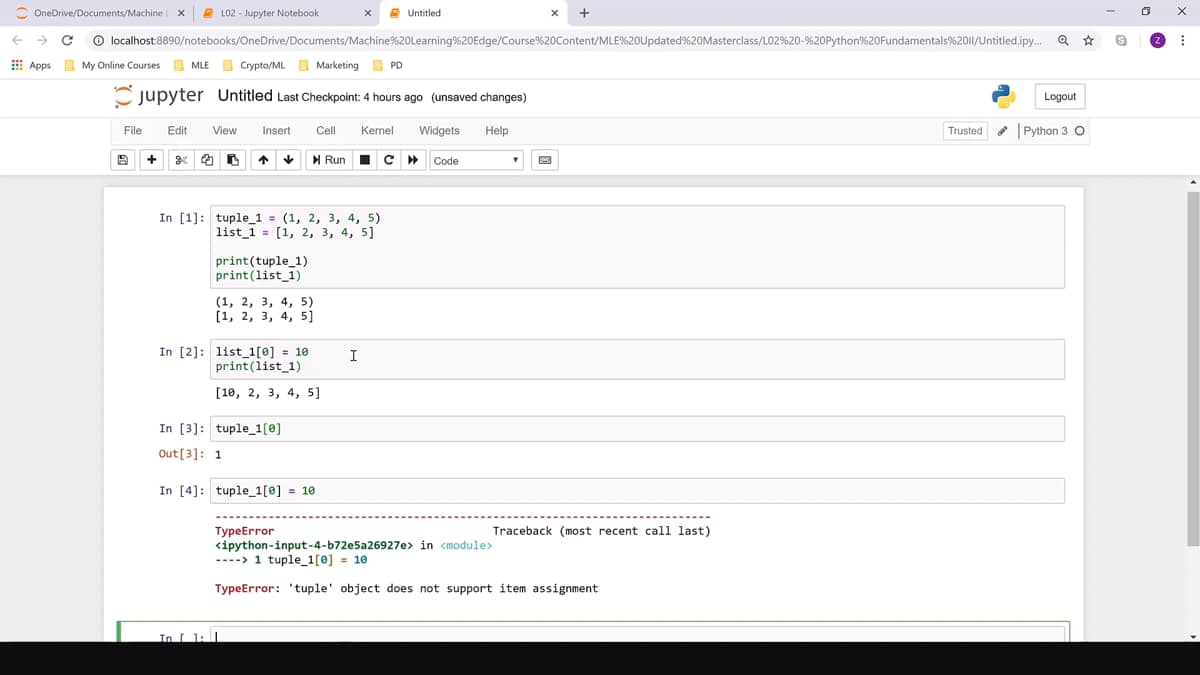Open the MLE bookmark folder
This screenshot has height=675, width=1200.
[191, 65]
